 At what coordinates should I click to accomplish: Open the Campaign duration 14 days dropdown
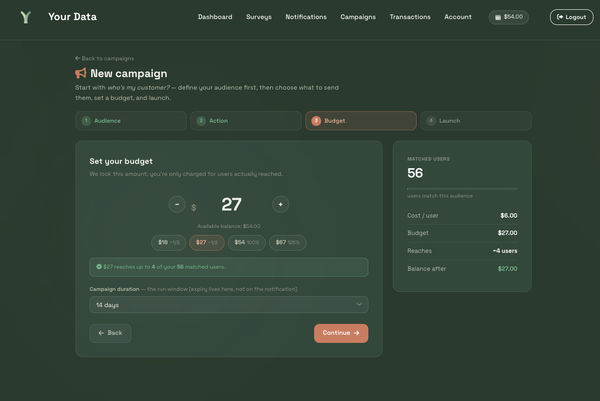point(229,305)
